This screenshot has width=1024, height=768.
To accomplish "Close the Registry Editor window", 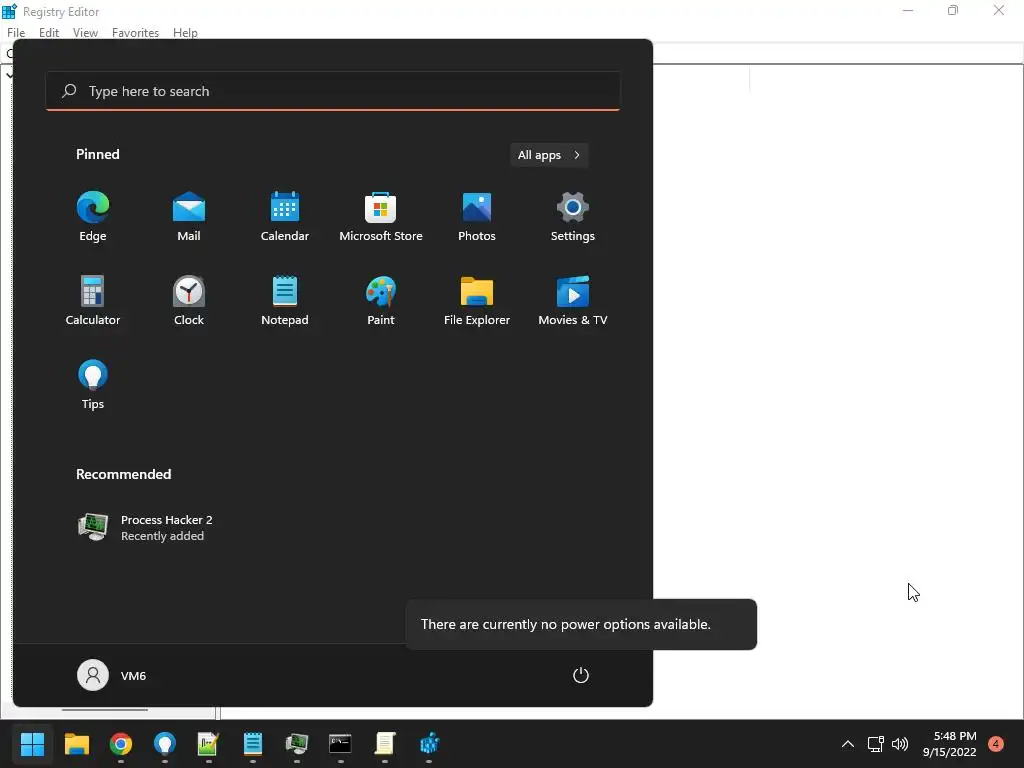I will (999, 11).
